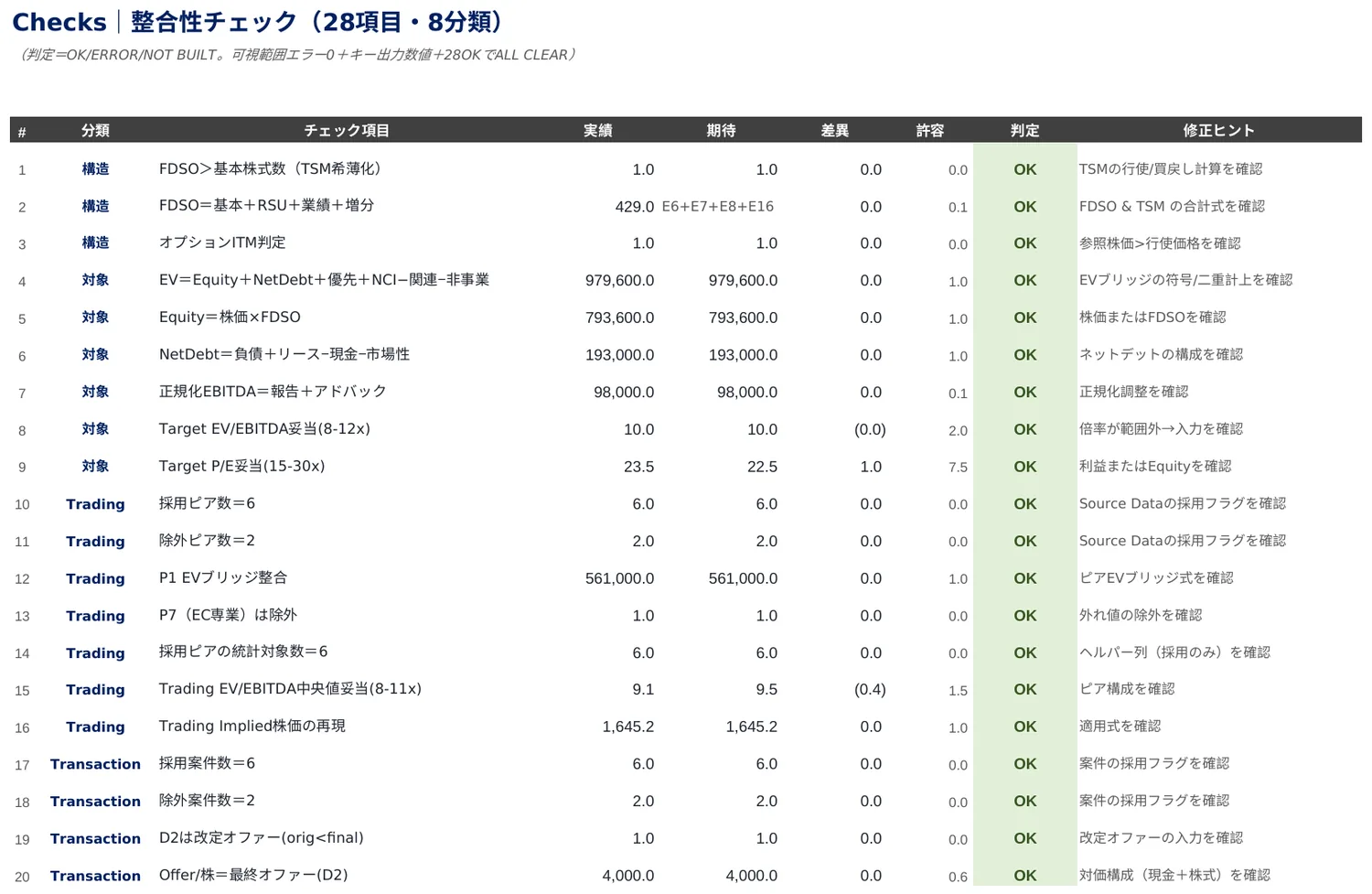Select the 4,000.0 actual value cell

point(627,877)
